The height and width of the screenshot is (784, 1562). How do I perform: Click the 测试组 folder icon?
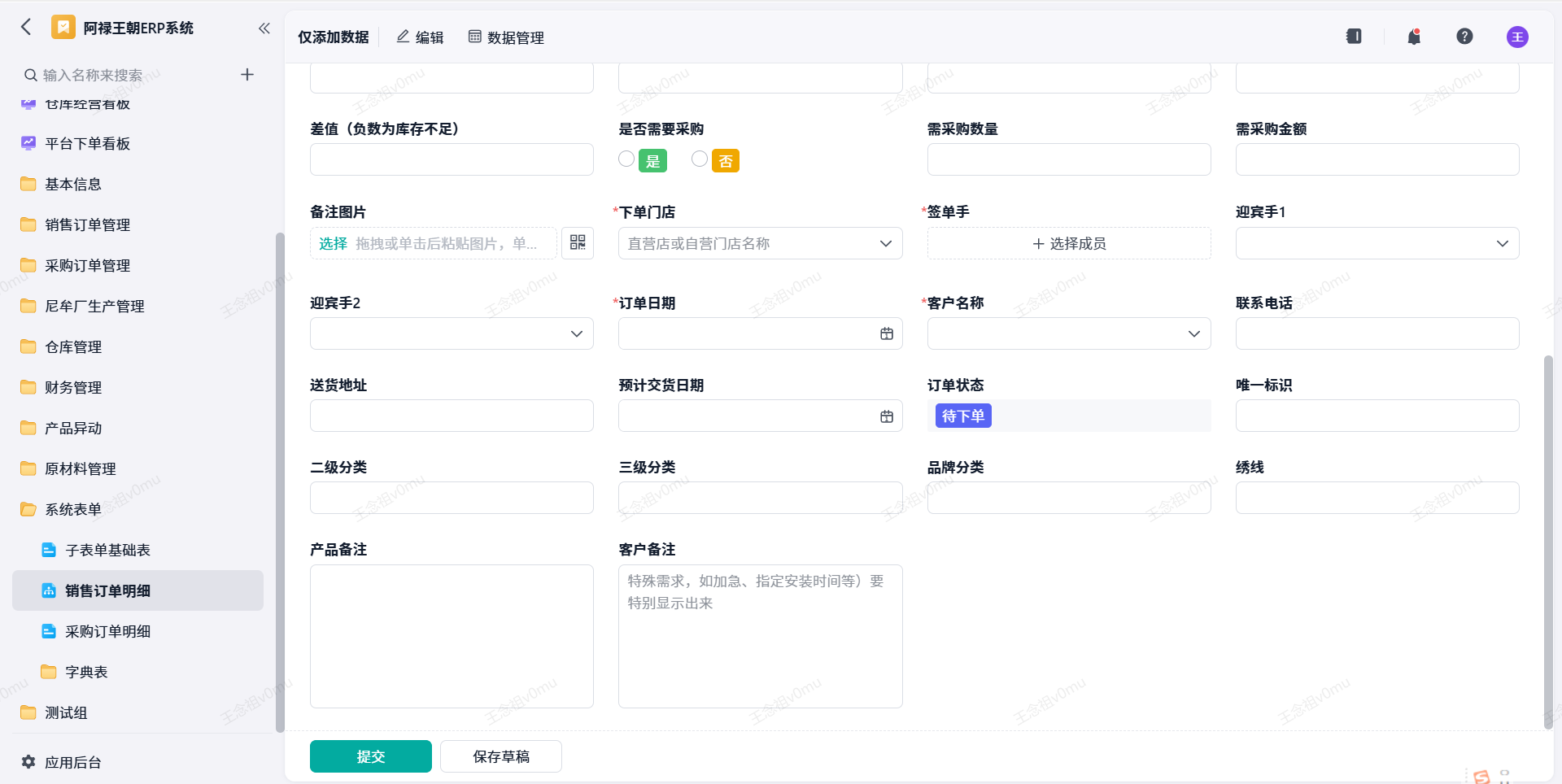pyautogui.click(x=28, y=712)
